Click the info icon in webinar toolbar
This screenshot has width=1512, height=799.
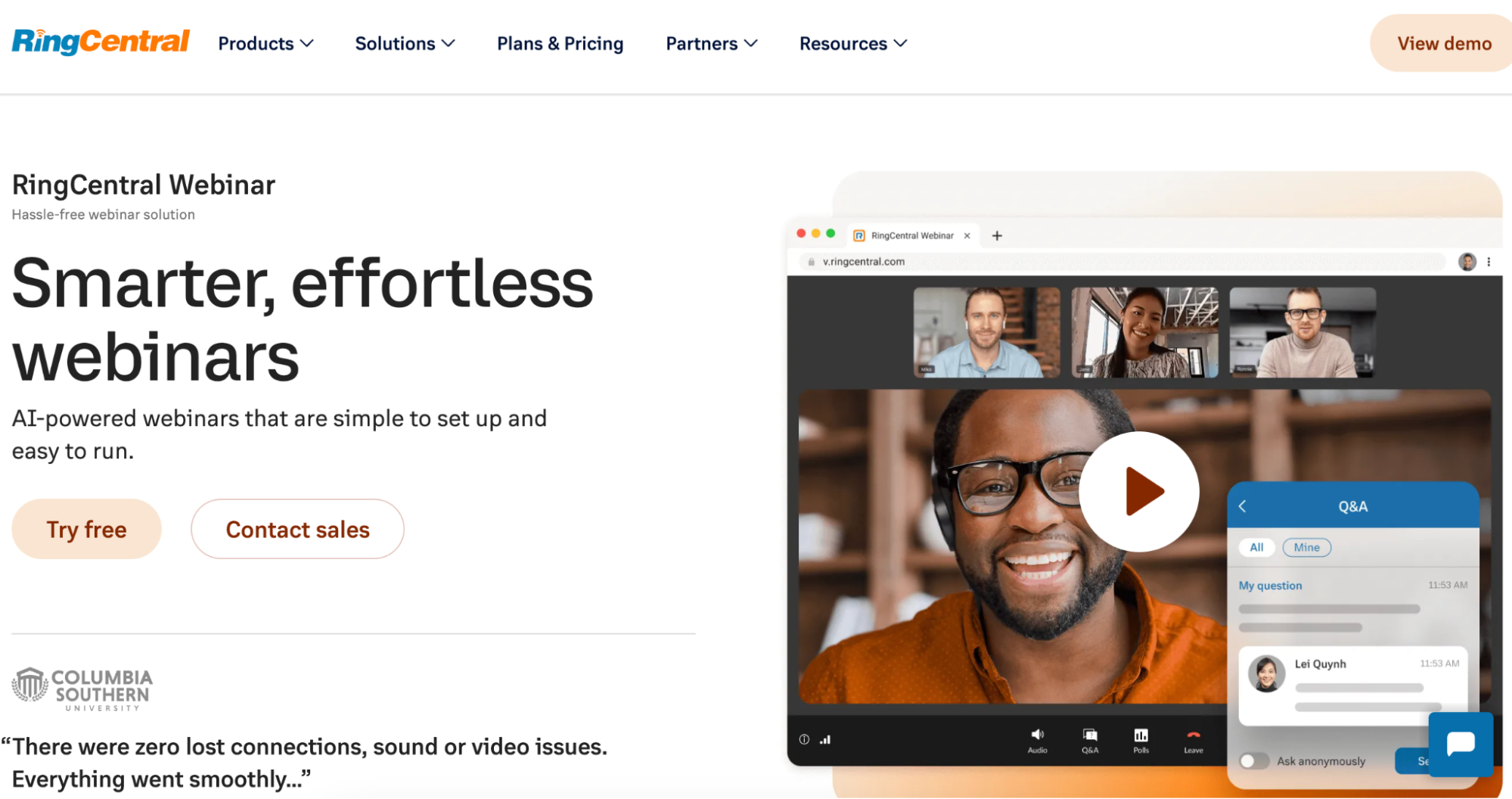[x=804, y=739]
